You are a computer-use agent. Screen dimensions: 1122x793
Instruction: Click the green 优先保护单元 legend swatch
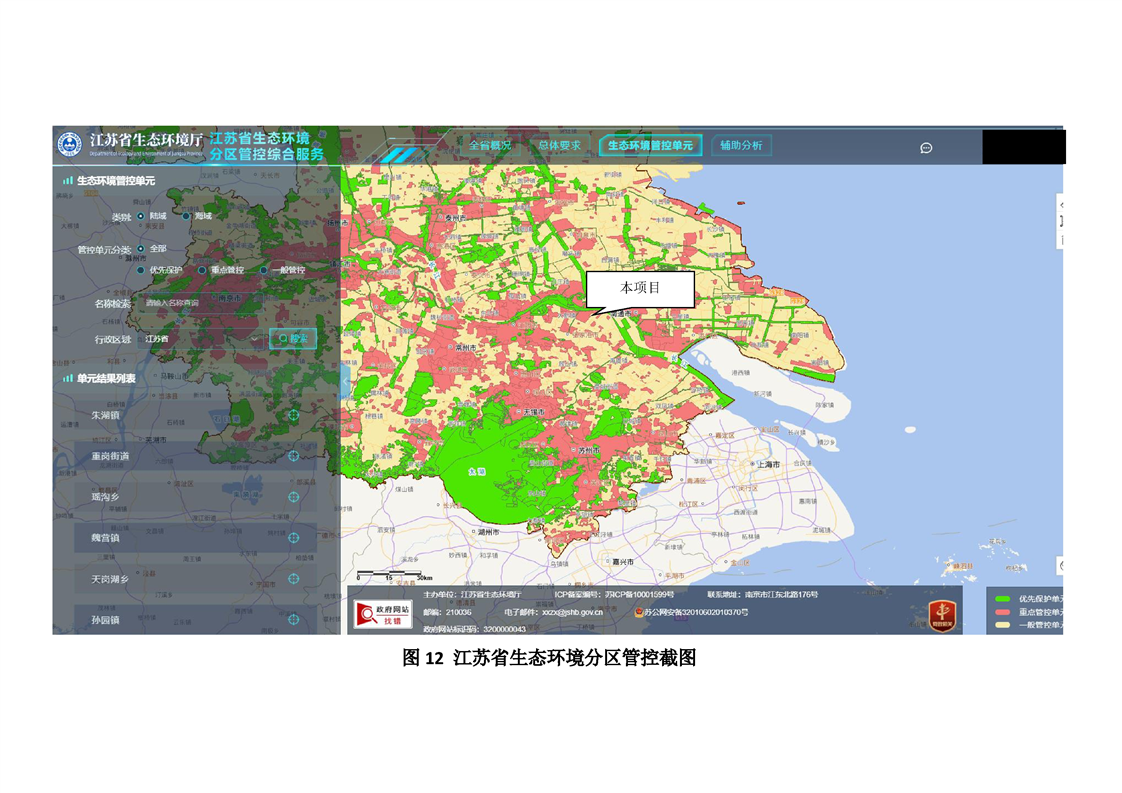tap(1000, 598)
